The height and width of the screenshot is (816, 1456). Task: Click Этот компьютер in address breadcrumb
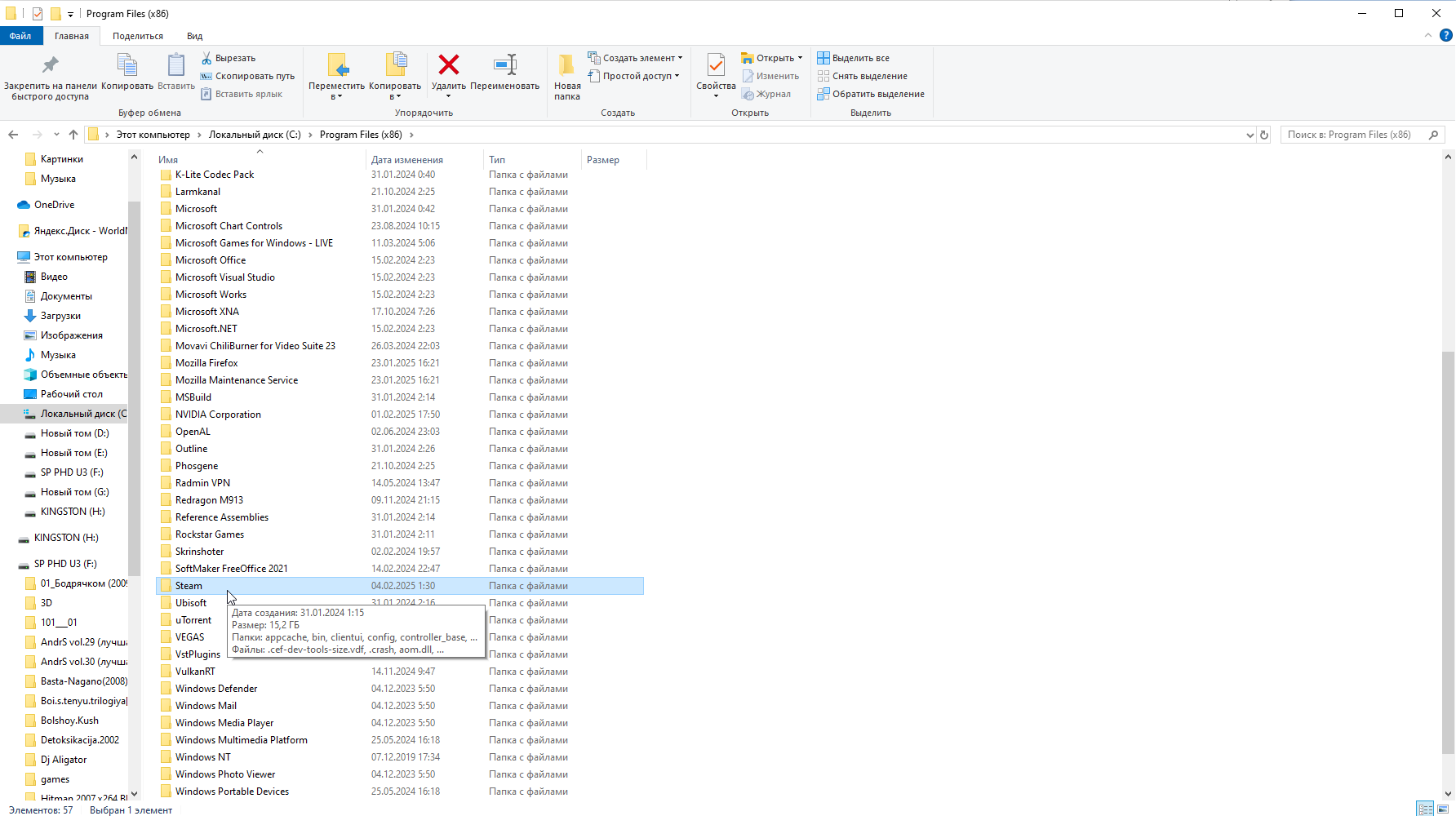click(x=153, y=135)
